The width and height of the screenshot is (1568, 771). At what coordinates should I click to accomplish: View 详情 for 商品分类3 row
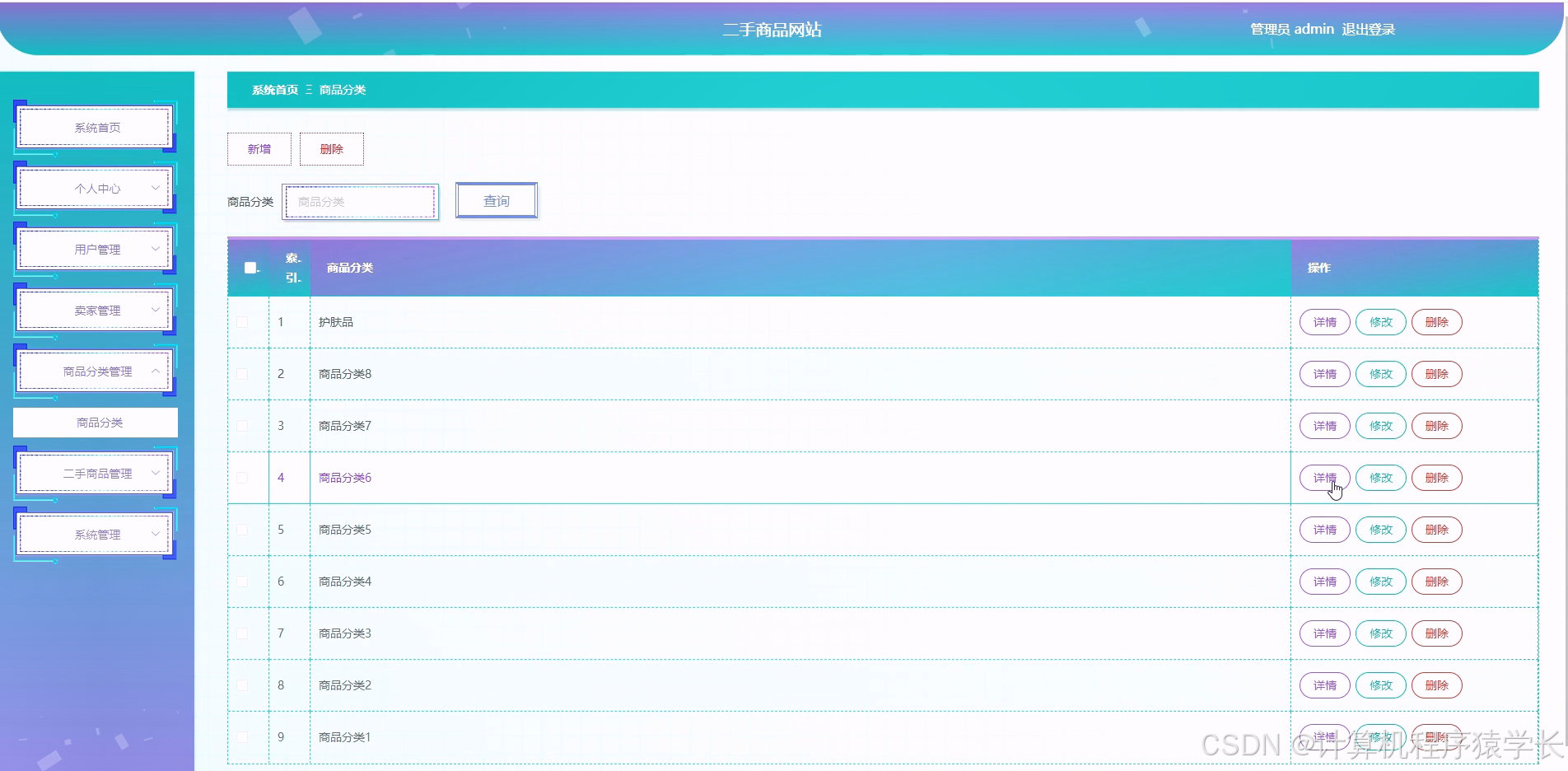coord(1325,633)
